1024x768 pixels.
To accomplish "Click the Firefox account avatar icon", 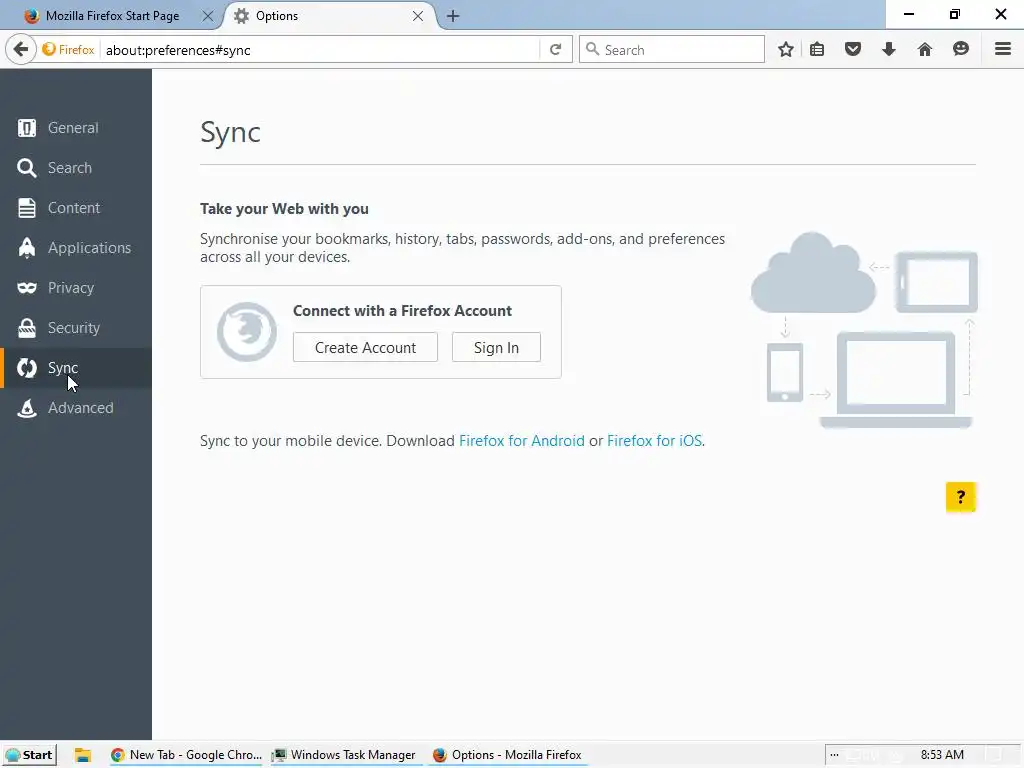I will (x=247, y=332).
